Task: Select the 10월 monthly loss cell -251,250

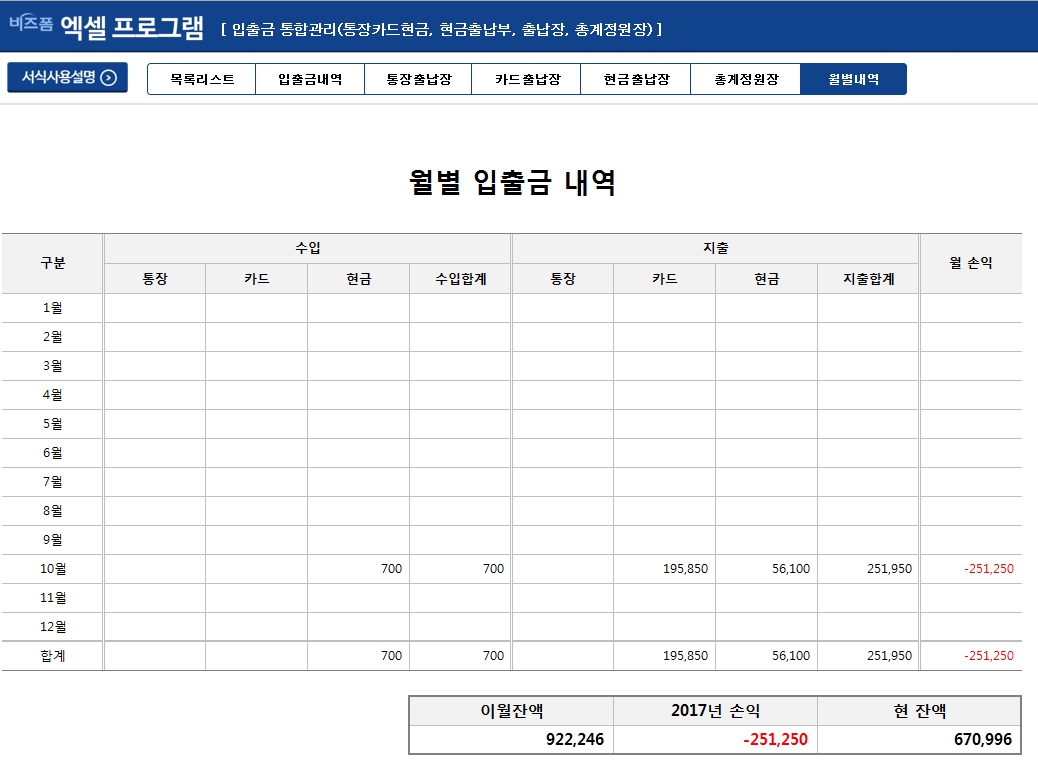Action: pos(970,569)
